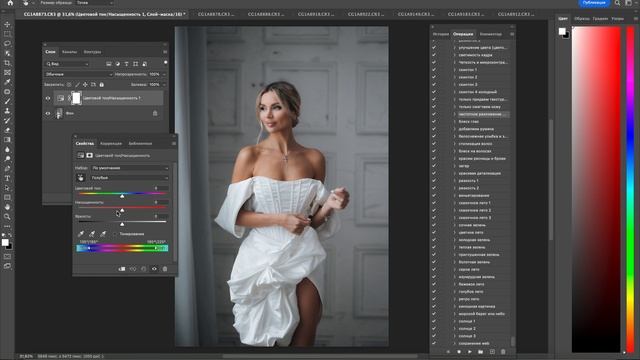Screen dimensions: 640x360
Task: Click the targeted adjustment hand tool in Properties
Action: [80, 178]
